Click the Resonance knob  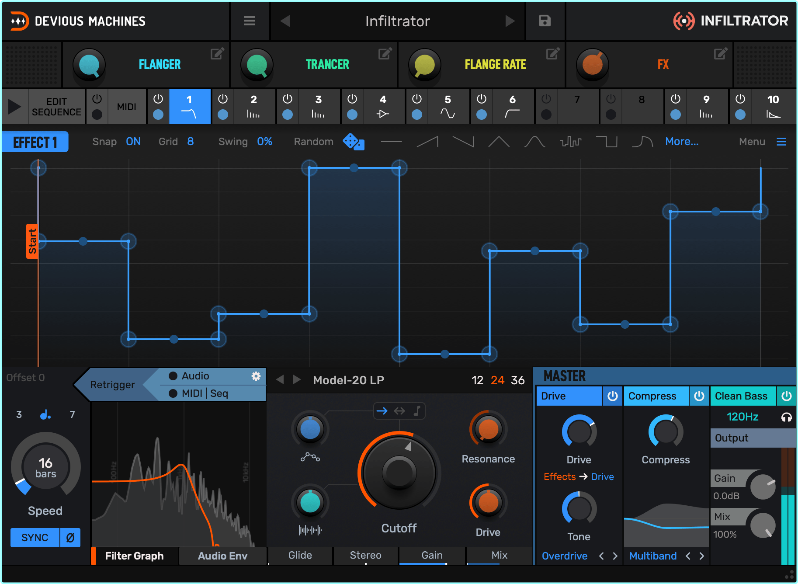click(488, 429)
